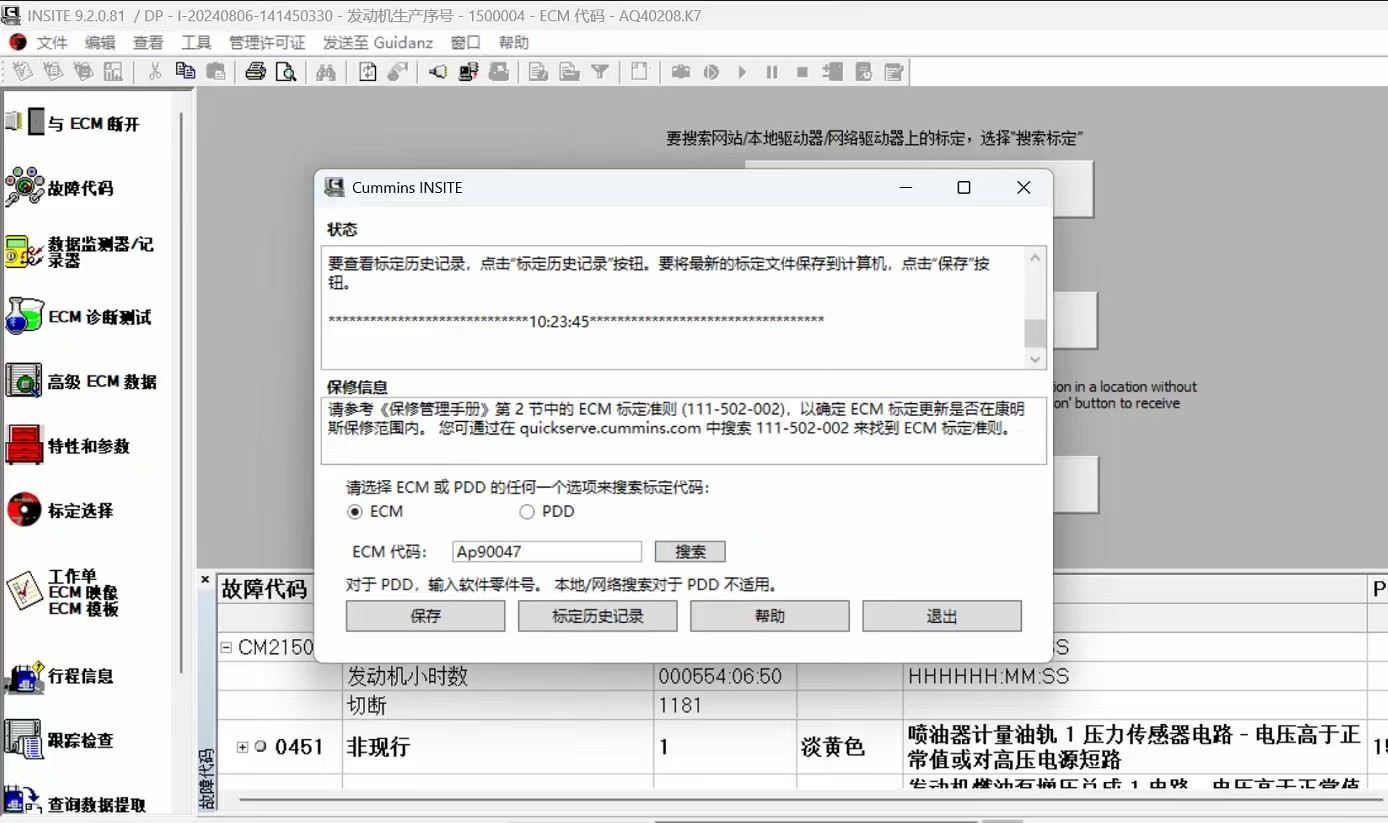The image size is (1388, 823).
Task: Click the scissors cut icon in toolbar
Action: coord(155,72)
